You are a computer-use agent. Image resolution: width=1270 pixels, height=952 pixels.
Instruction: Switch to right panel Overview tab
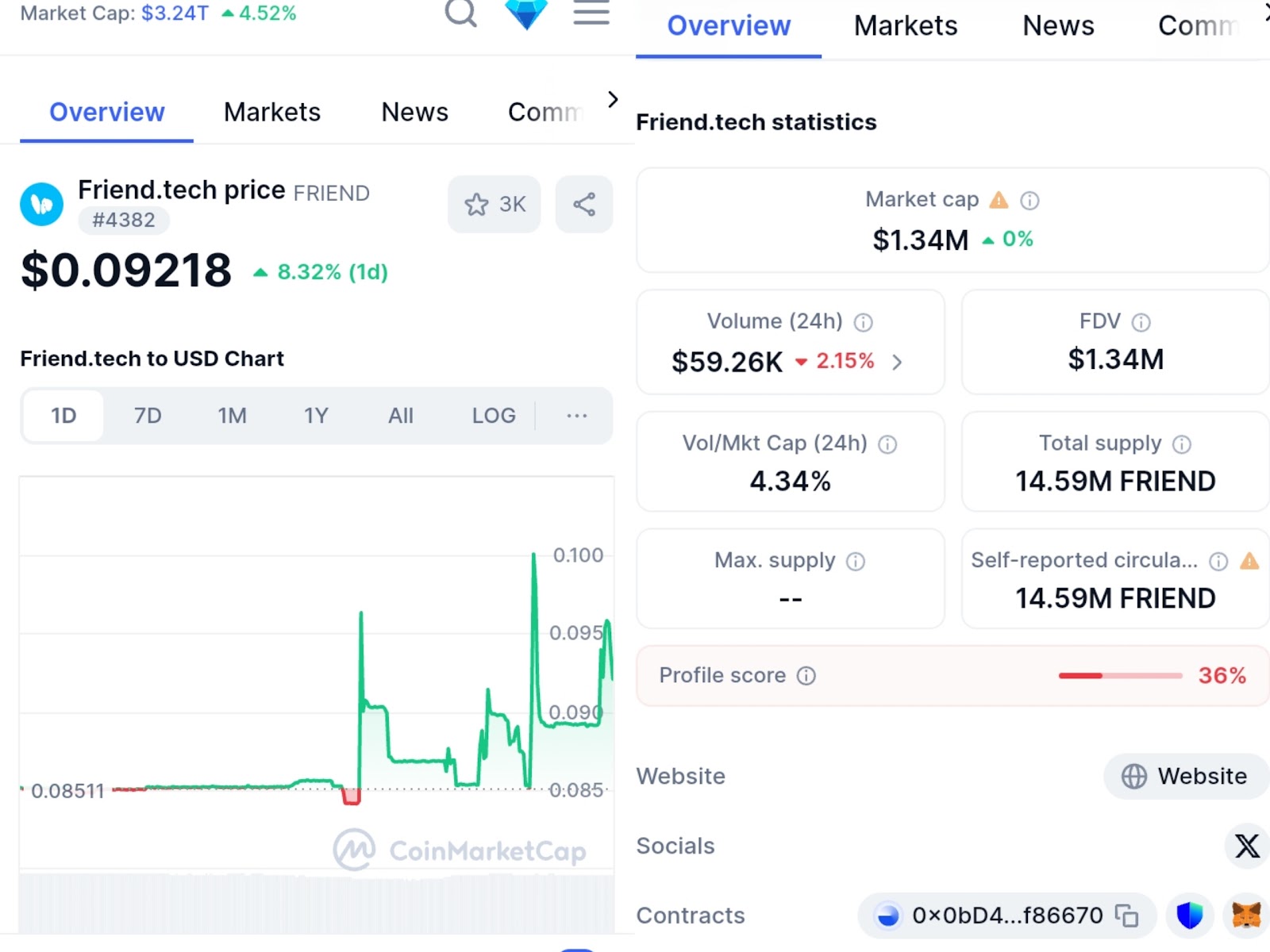click(729, 26)
